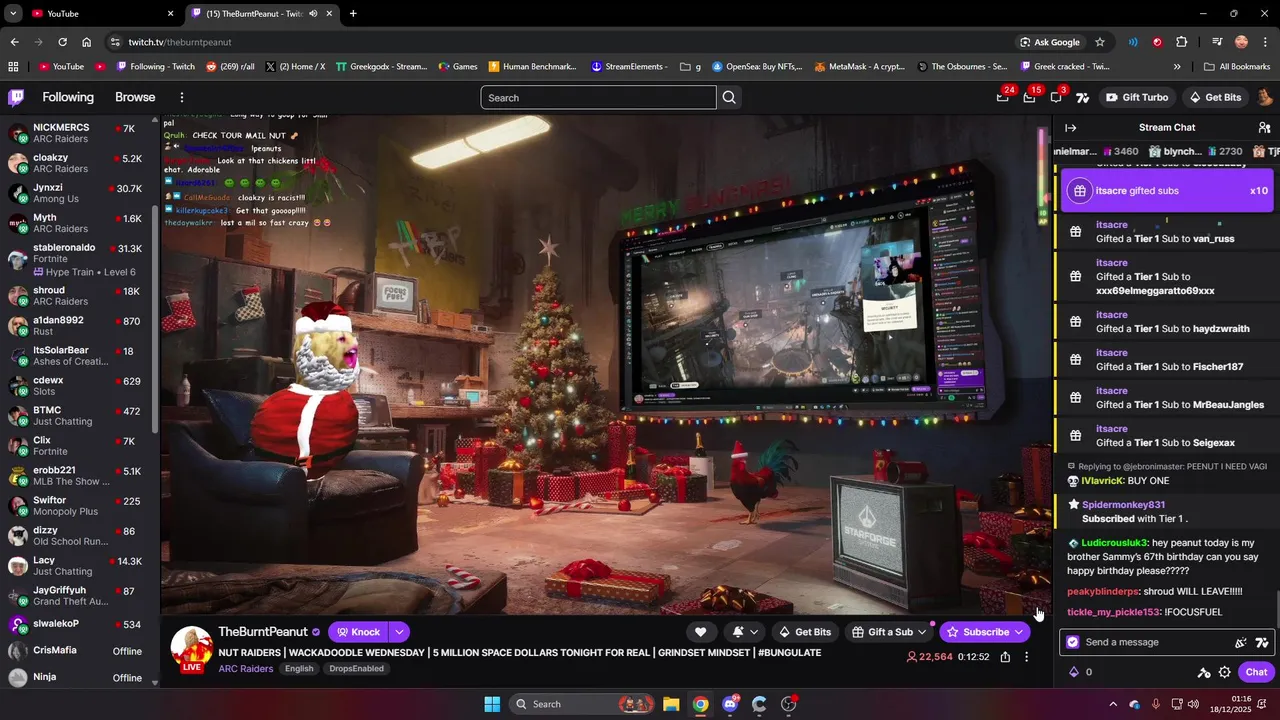
Task: Open Human Benchmark bookmark
Action: point(532,67)
